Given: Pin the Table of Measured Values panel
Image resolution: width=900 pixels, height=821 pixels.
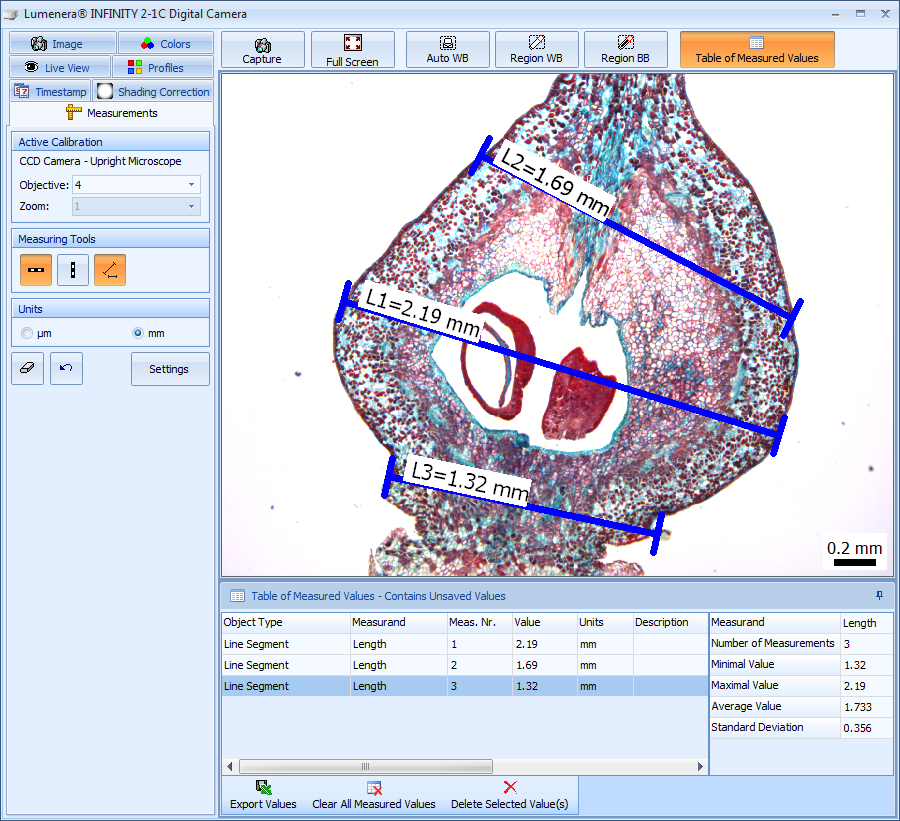Looking at the screenshot, I should [x=879, y=595].
